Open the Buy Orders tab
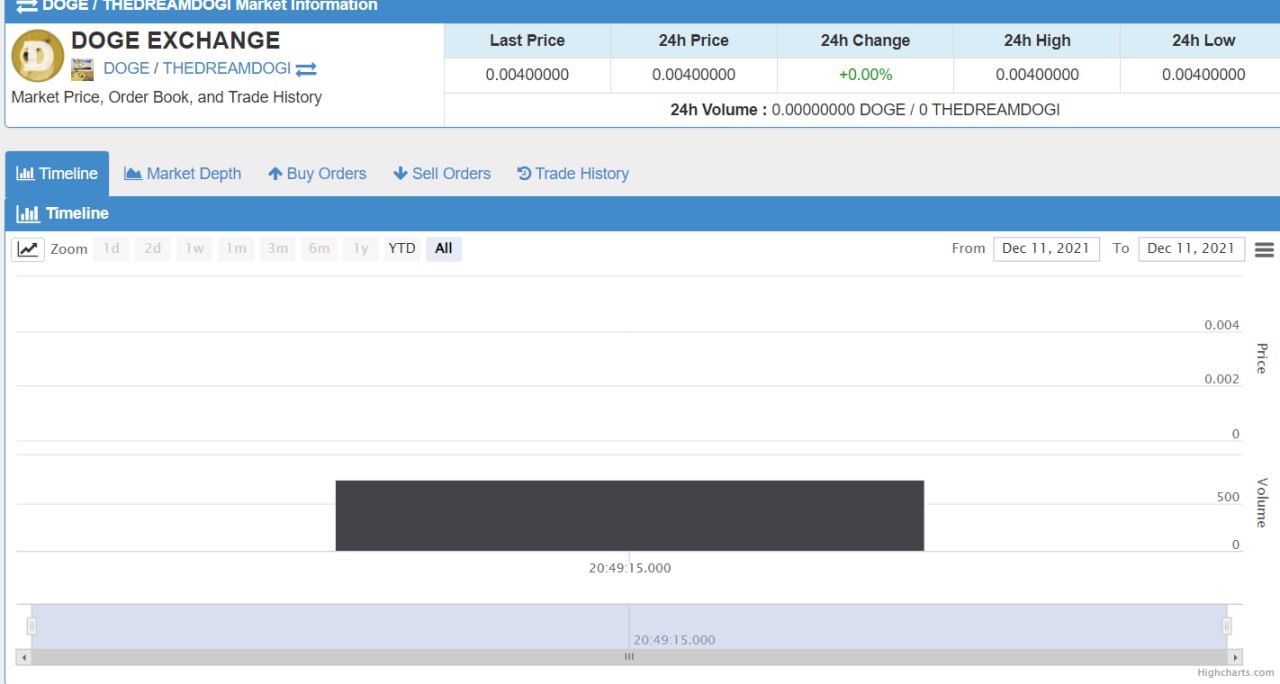 point(317,173)
